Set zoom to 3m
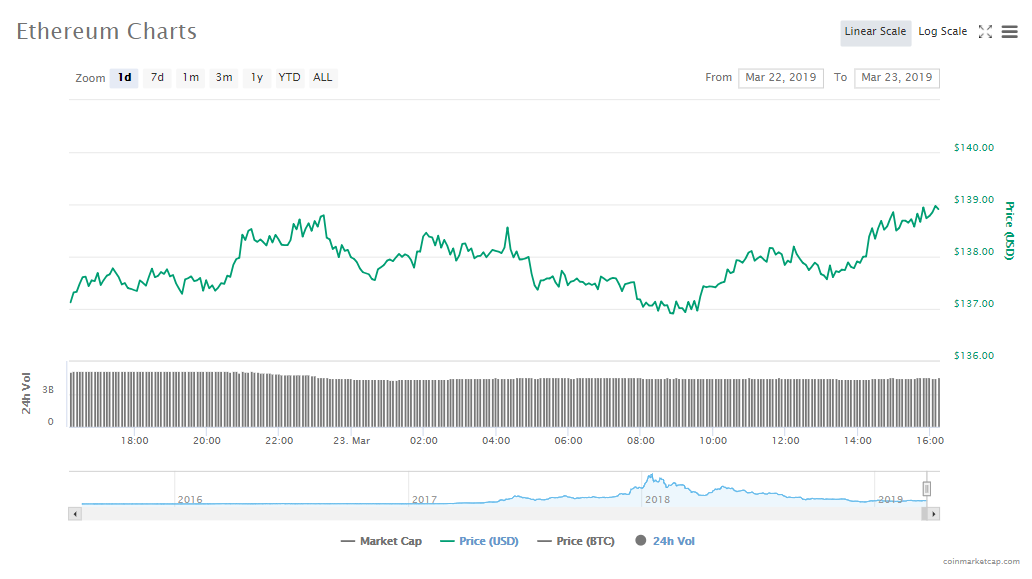The width and height of the screenshot is (1032, 579). pos(224,78)
